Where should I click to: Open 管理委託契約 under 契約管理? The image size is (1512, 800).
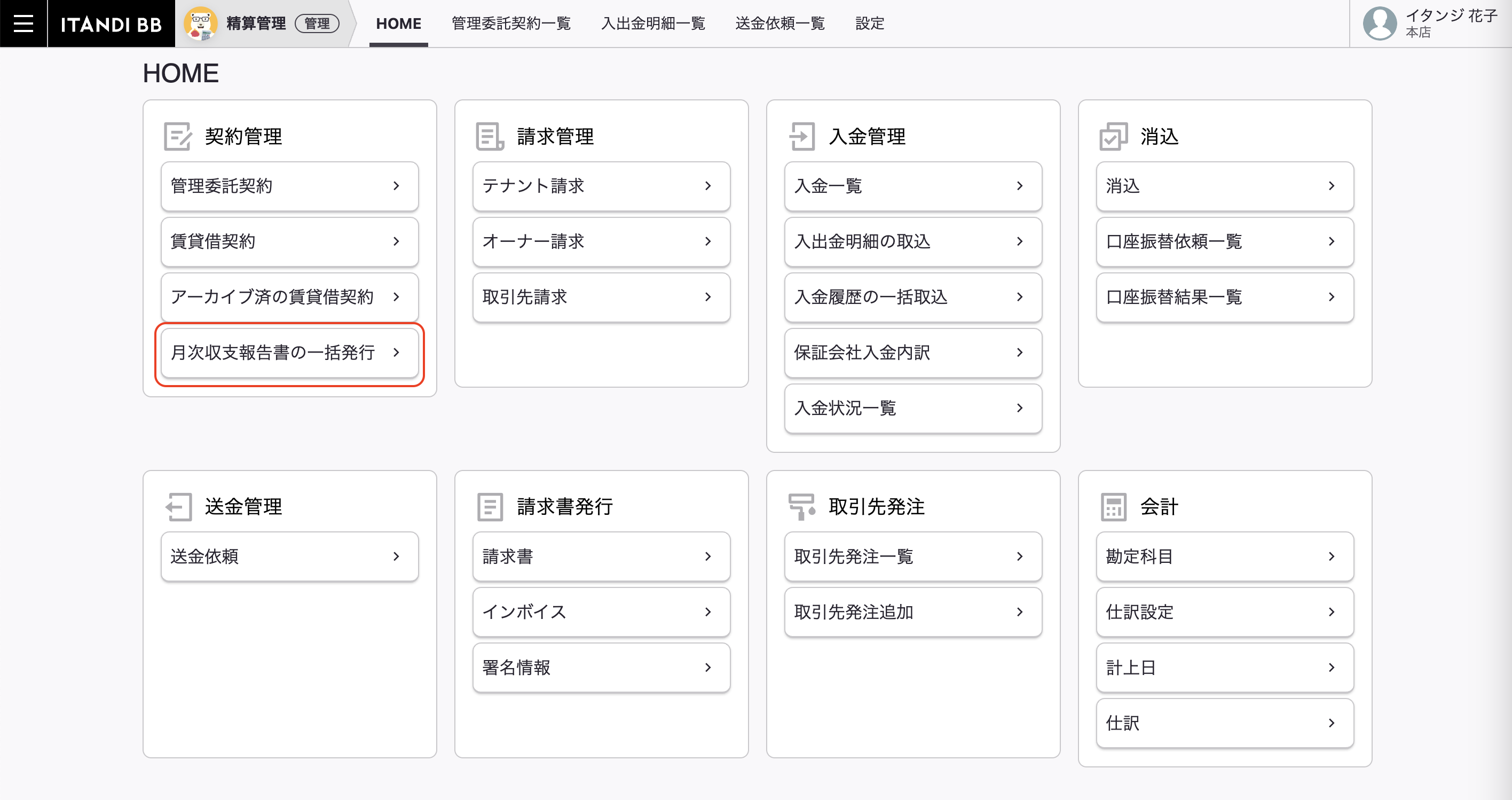290,185
